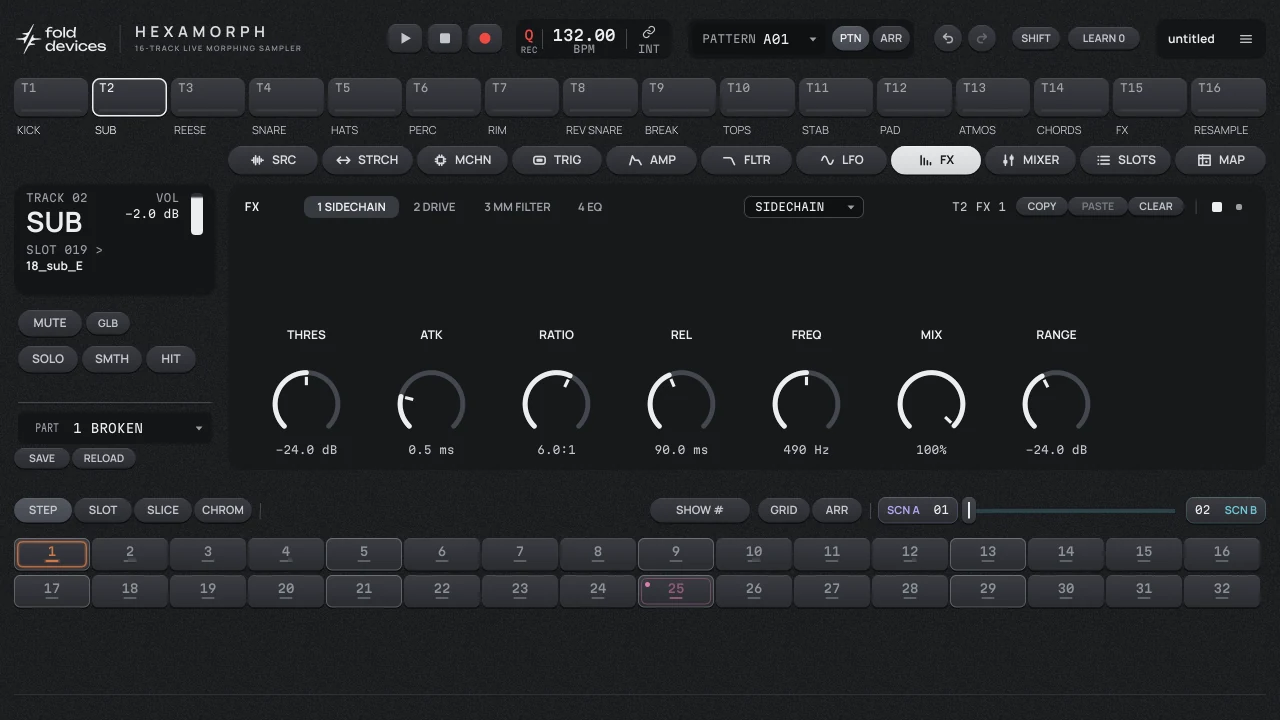Adjust the track VOL slider
This screenshot has width=1280, height=720.
[197, 215]
